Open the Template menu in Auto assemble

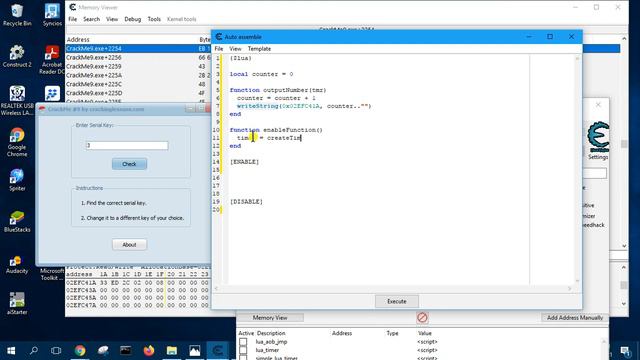point(259,49)
